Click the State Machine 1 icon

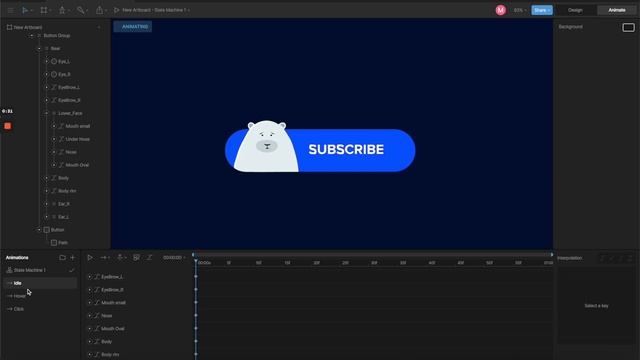coord(9,270)
